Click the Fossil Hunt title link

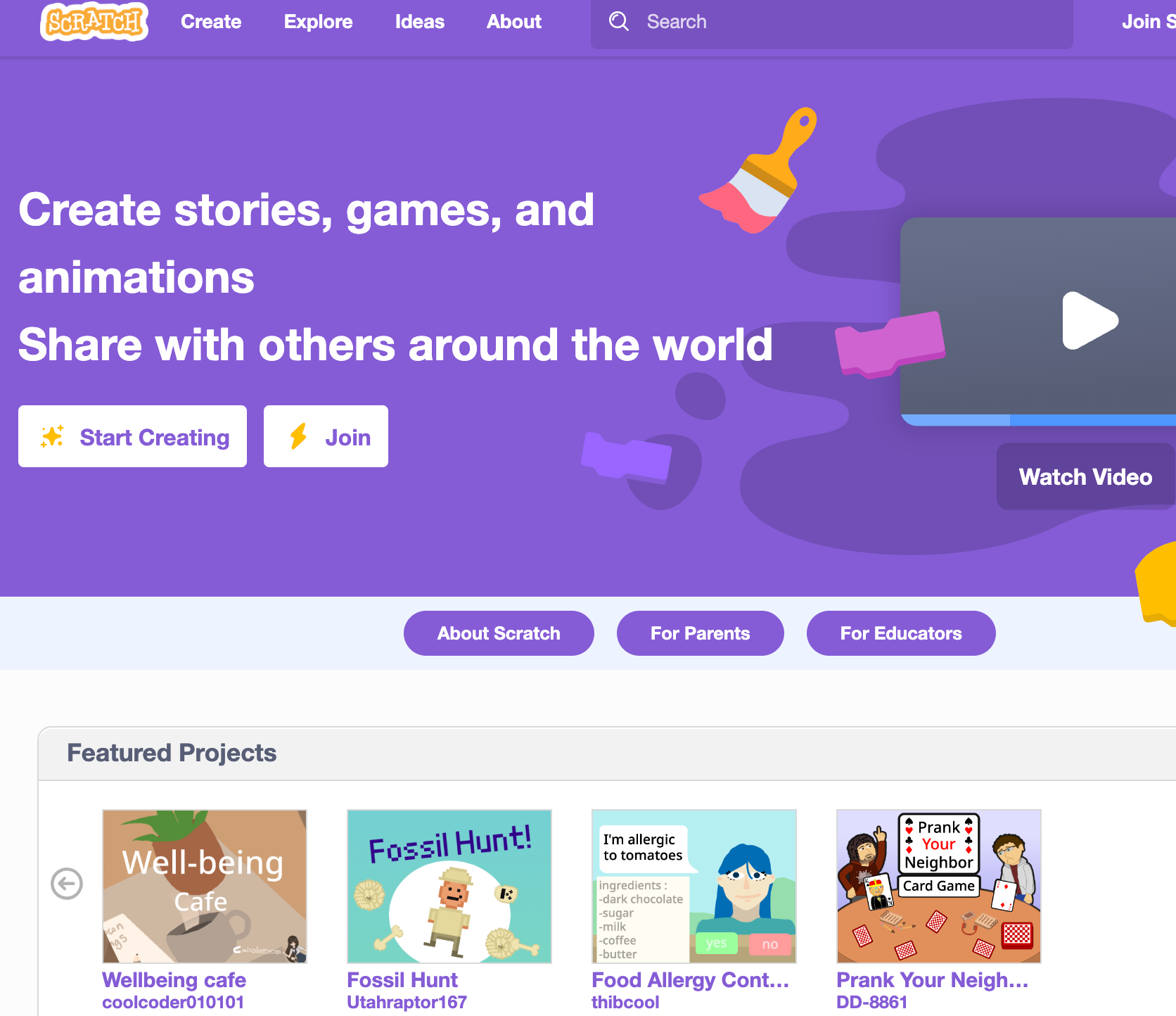coord(402,980)
